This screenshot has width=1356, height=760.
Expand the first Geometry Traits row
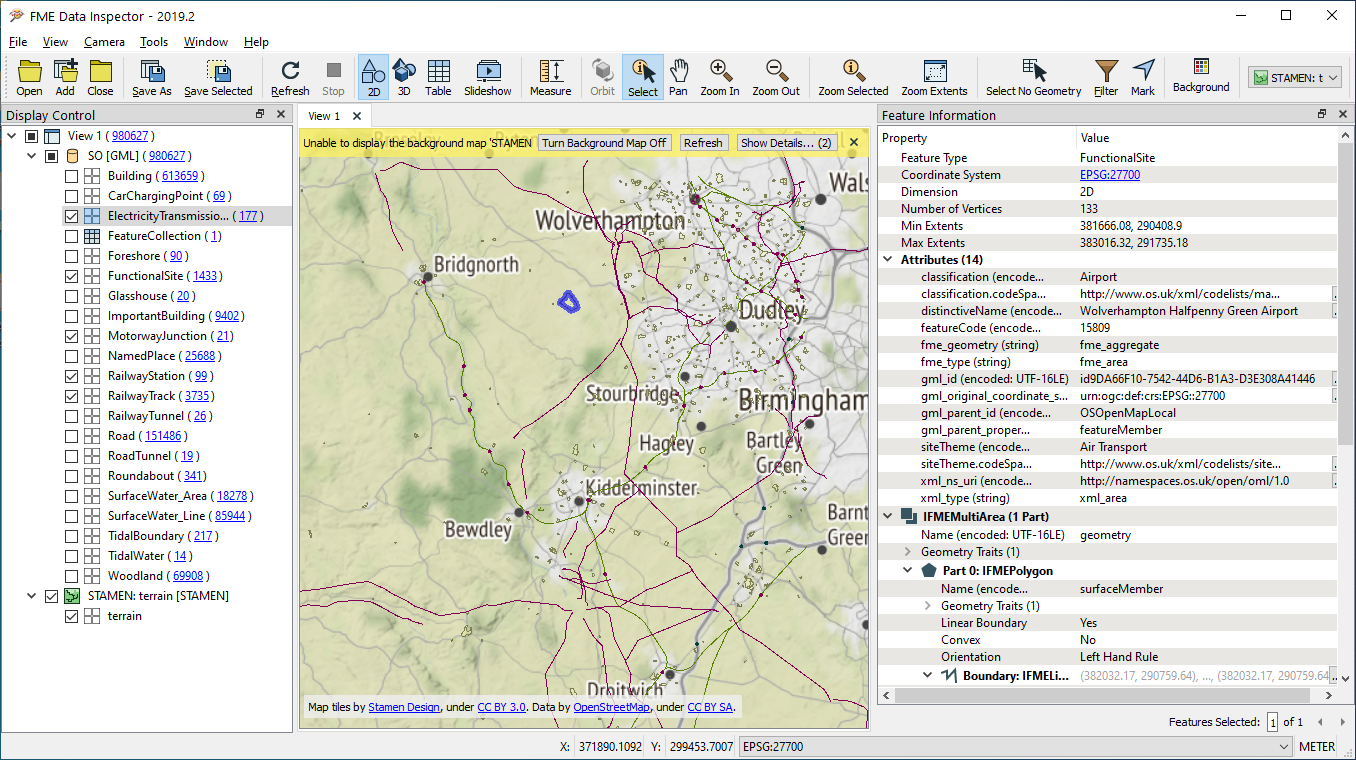[908, 552]
